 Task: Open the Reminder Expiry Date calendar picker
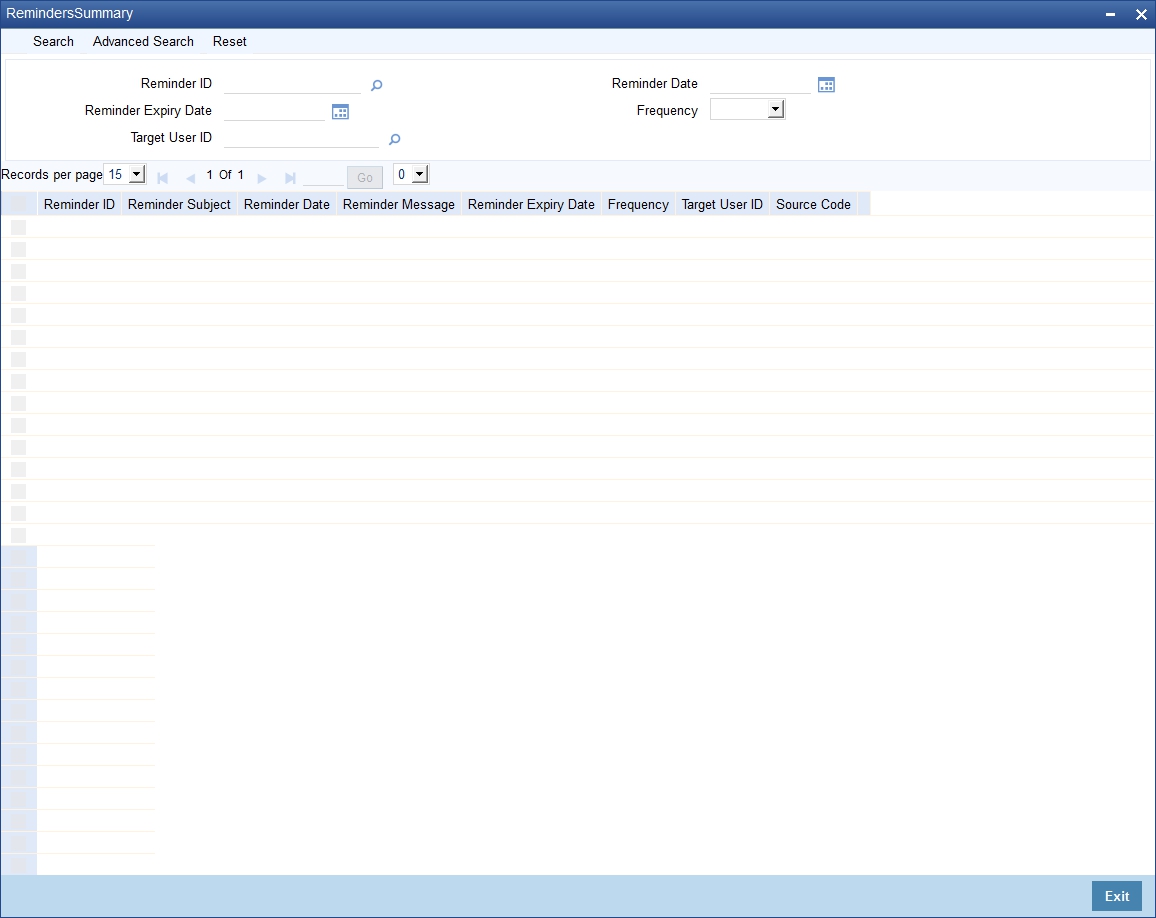340,112
